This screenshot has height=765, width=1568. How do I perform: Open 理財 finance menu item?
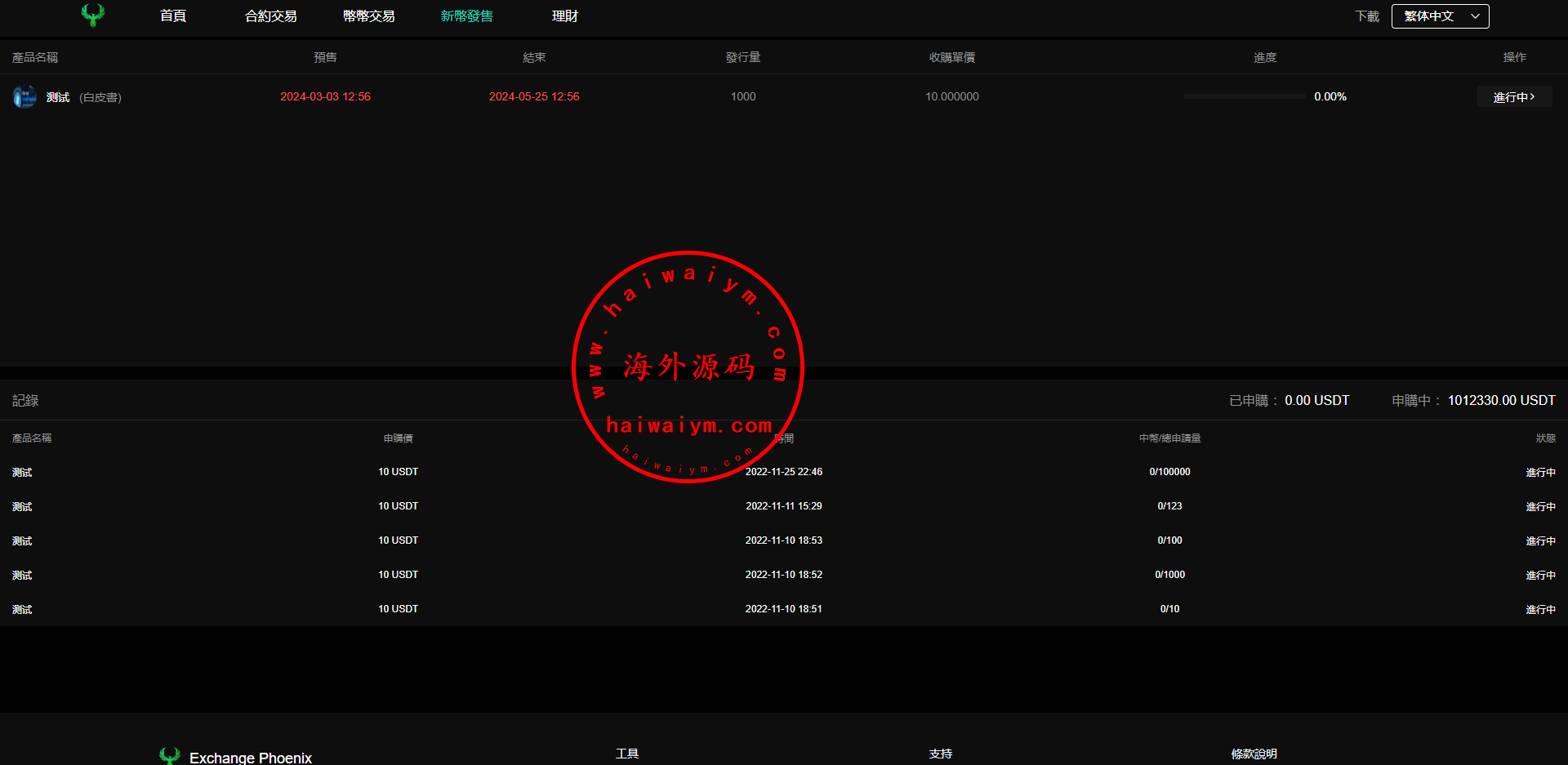(x=564, y=16)
